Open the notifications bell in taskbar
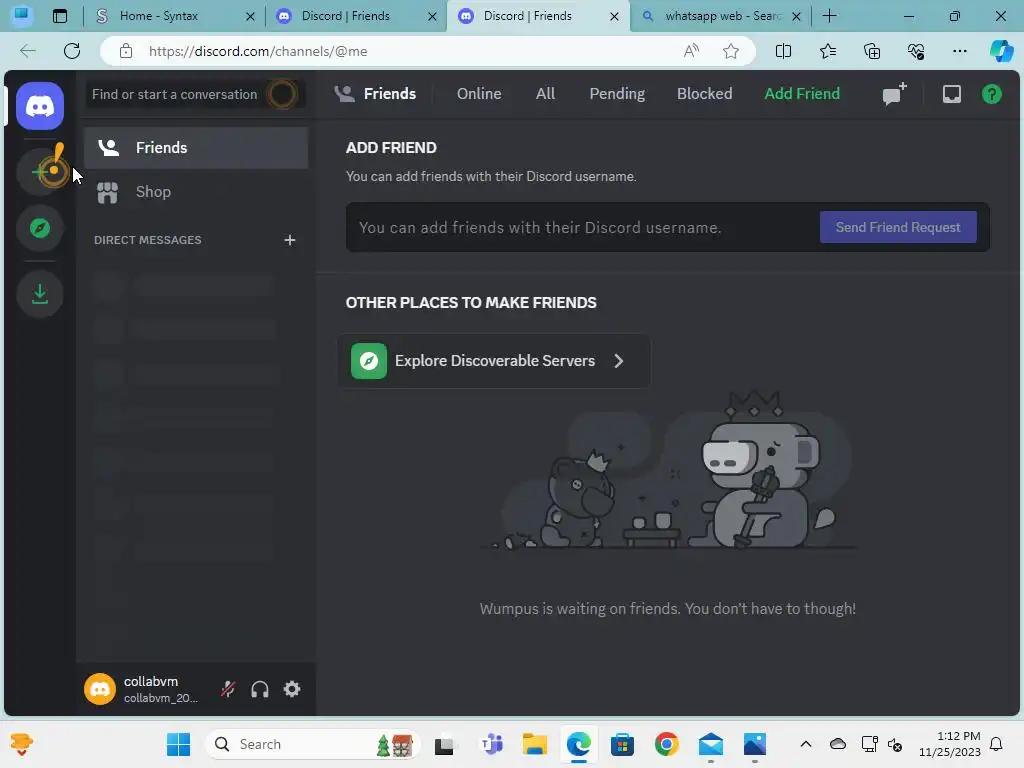The image size is (1024, 768). (997, 744)
